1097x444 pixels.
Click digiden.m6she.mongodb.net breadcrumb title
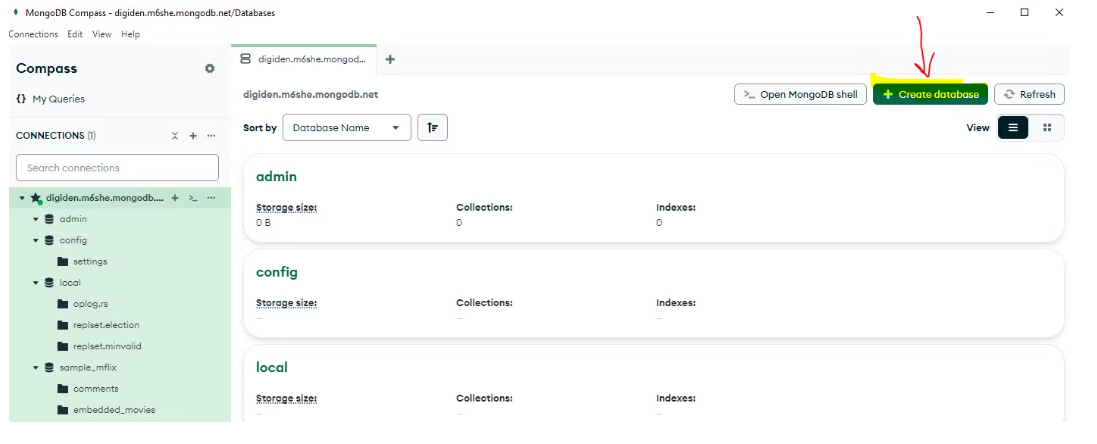pos(311,94)
